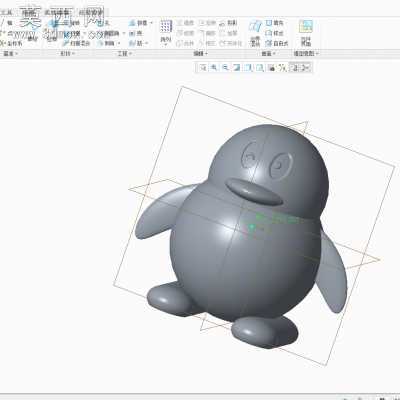Select the Rib (筋) tool
This screenshot has height=400, width=400.
coord(136,43)
